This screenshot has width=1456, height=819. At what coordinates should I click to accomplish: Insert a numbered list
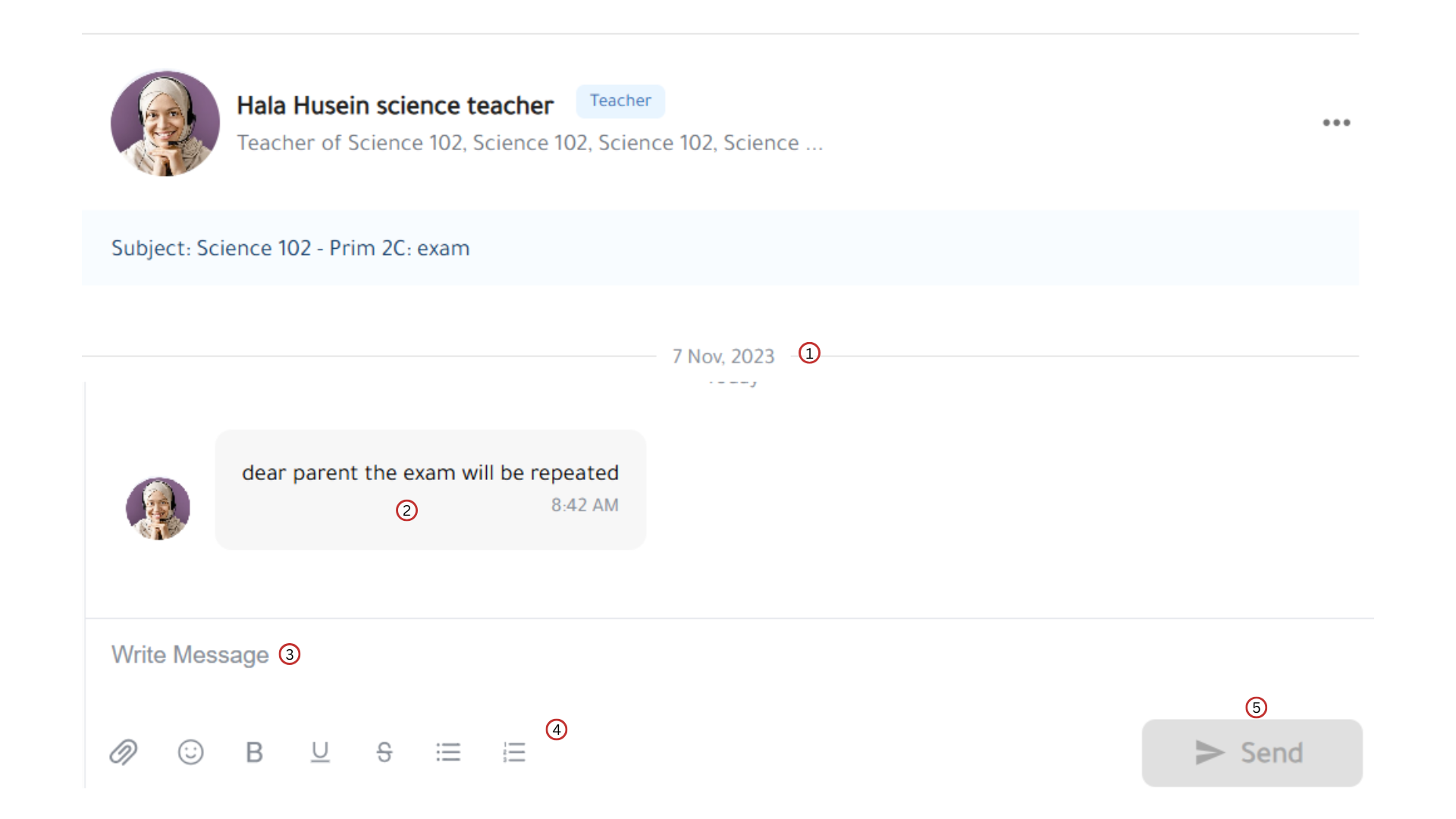pos(514,752)
